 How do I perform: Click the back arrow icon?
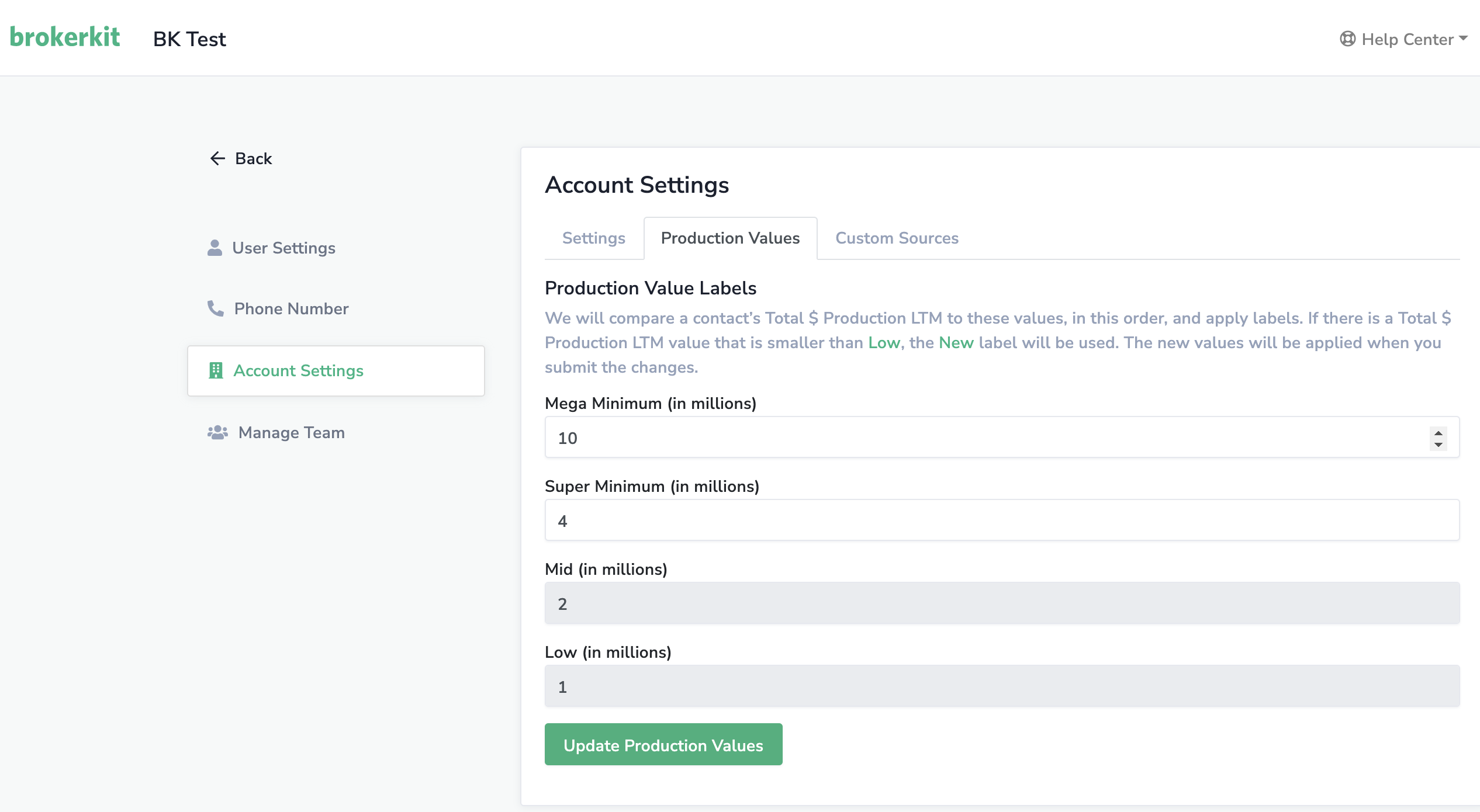pyautogui.click(x=217, y=158)
